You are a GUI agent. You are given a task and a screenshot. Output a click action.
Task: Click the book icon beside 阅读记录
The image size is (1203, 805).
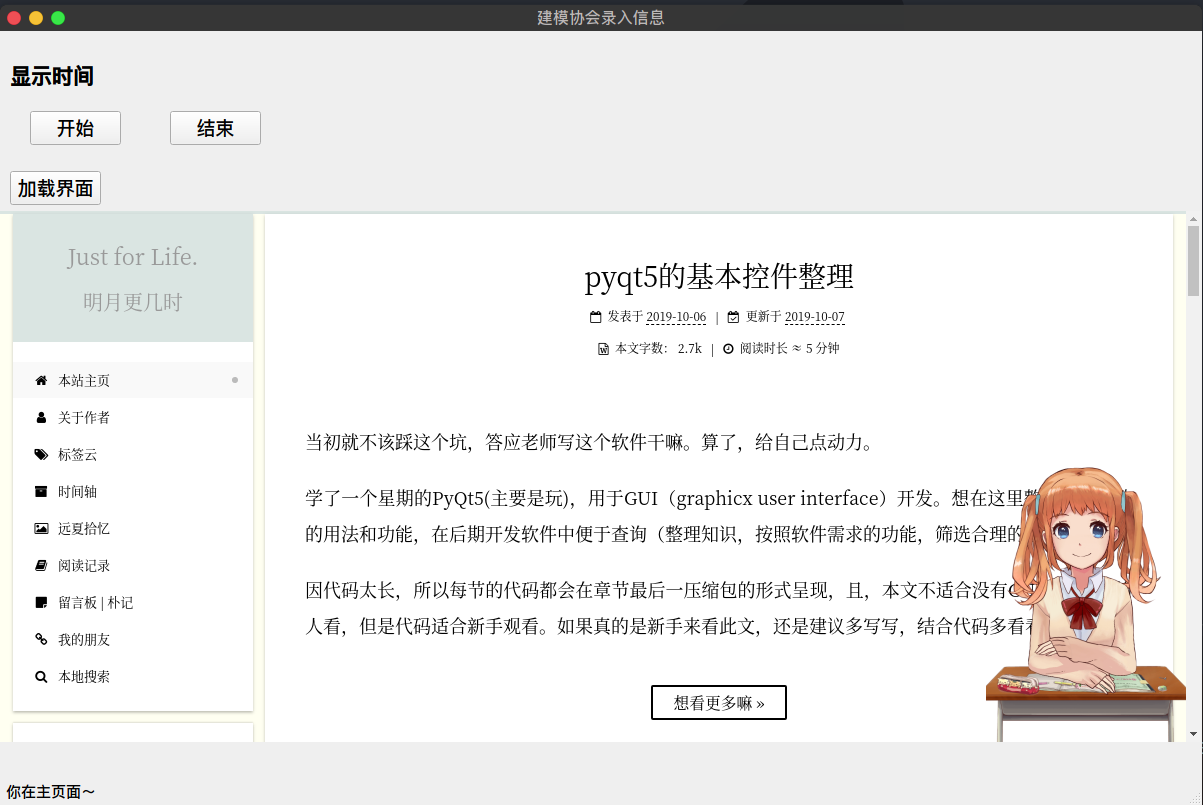click(41, 566)
